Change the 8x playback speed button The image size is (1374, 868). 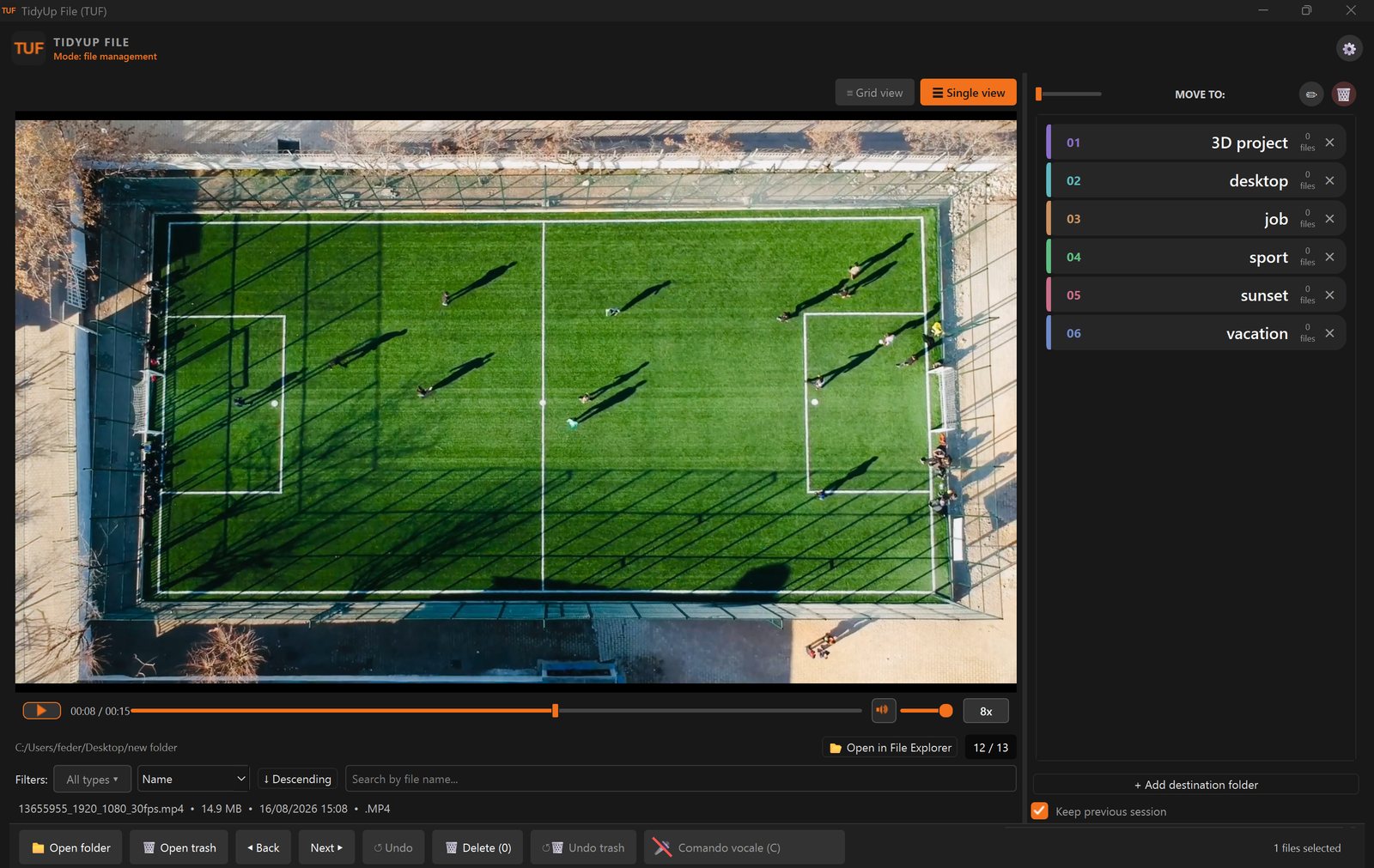986,711
